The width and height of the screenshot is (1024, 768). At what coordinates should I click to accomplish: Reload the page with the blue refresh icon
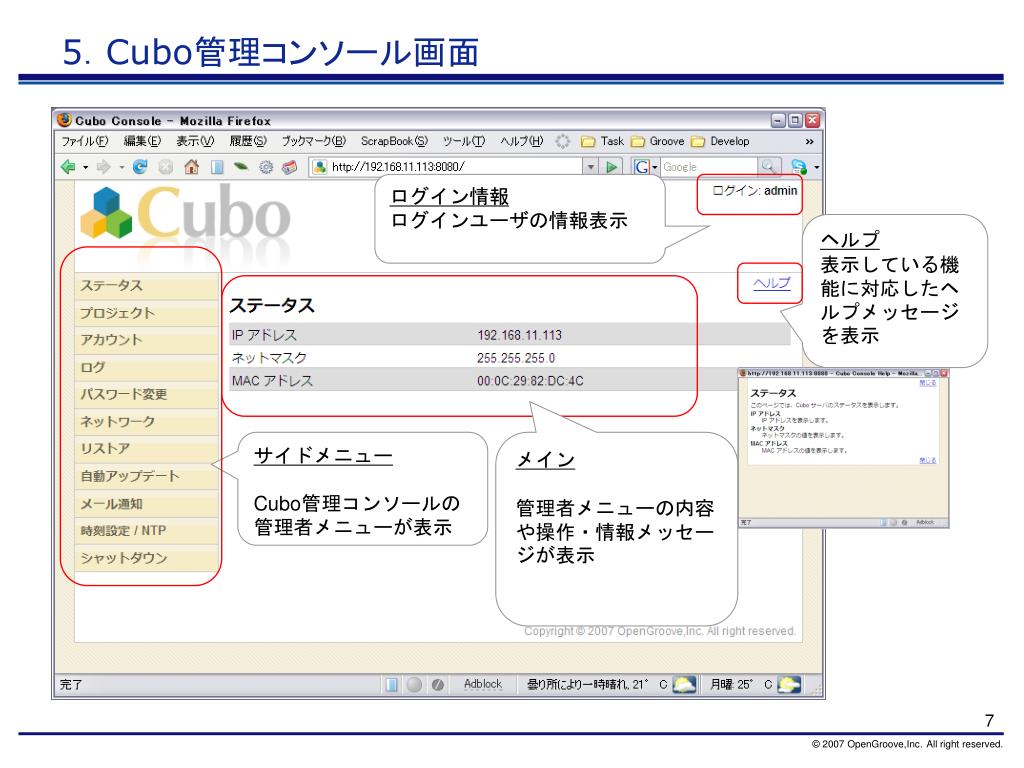click(x=140, y=167)
